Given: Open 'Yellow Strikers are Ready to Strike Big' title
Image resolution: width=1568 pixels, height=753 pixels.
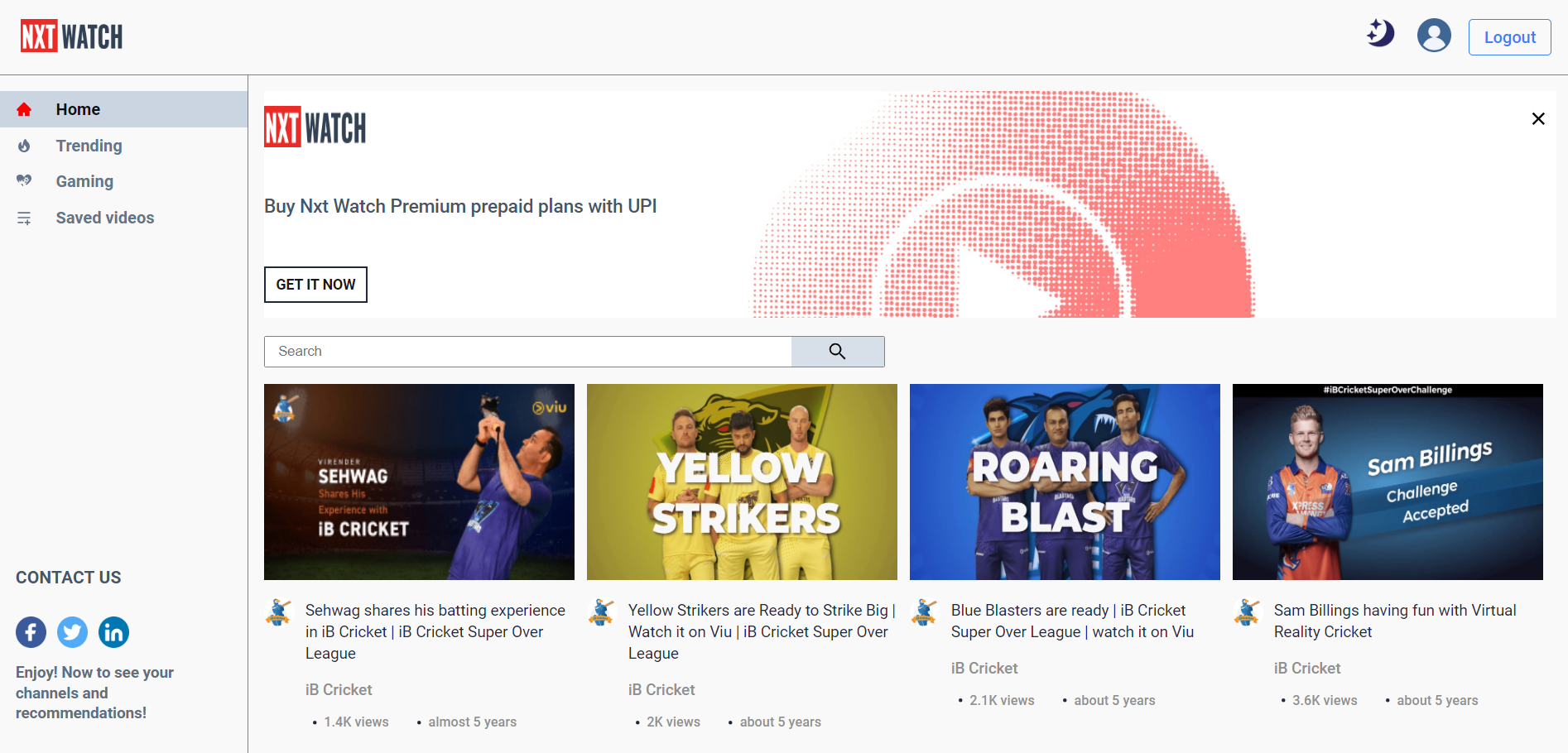Looking at the screenshot, I should coord(762,631).
